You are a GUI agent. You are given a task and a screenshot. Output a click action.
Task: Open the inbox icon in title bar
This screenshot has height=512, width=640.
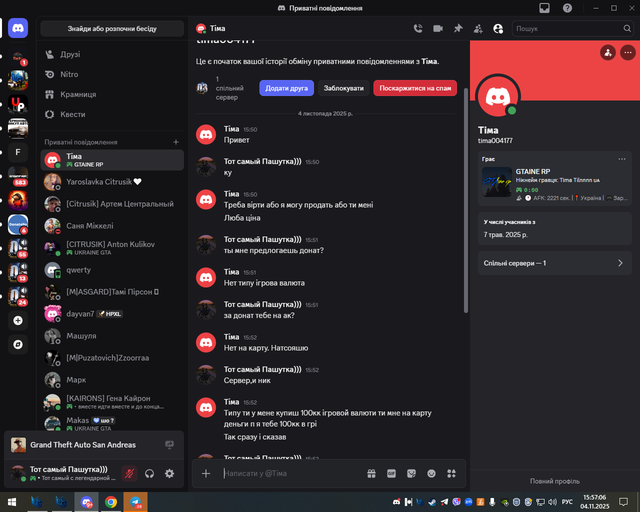tap(544, 8)
